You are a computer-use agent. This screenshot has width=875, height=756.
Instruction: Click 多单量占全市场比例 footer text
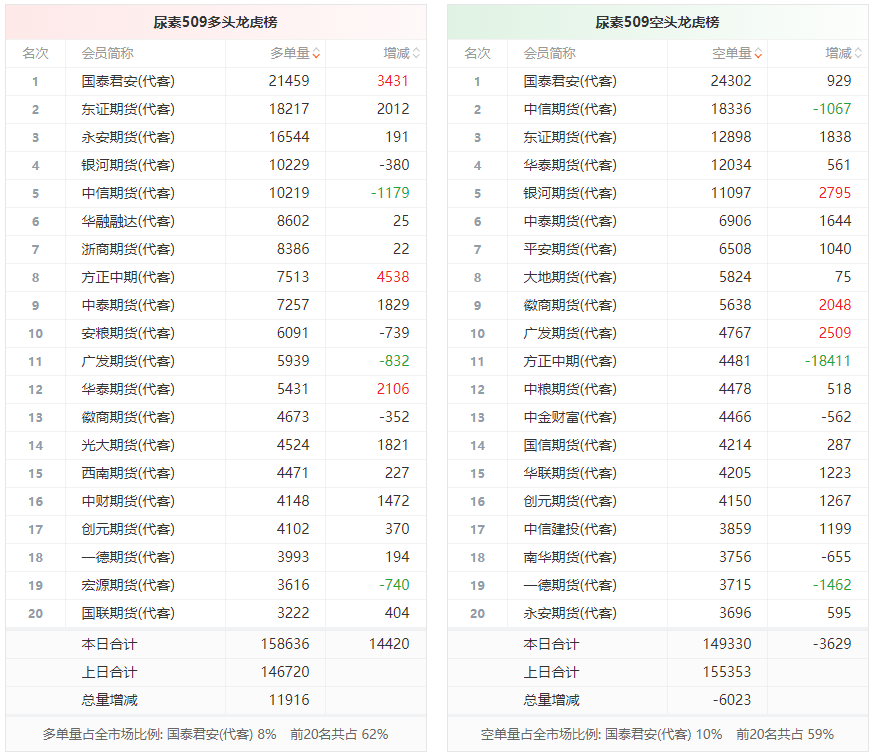(x=215, y=734)
